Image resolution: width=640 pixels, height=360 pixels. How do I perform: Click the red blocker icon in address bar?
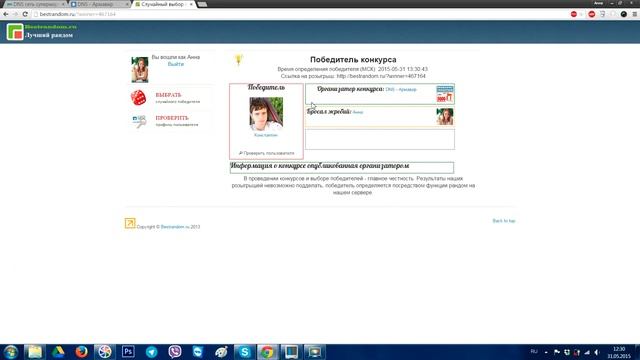click(x=574, y=14)
